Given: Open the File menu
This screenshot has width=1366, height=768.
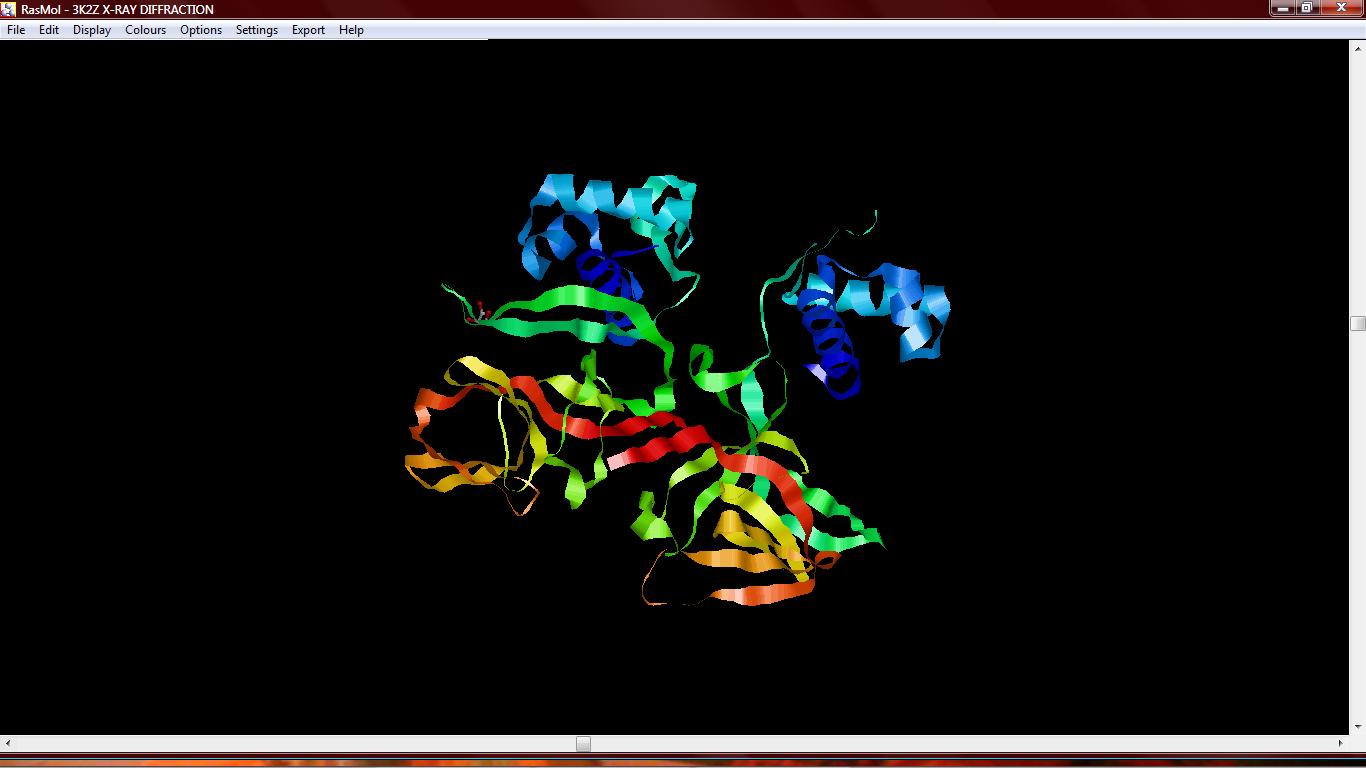Looking at the screenshot, I should 15,30.
